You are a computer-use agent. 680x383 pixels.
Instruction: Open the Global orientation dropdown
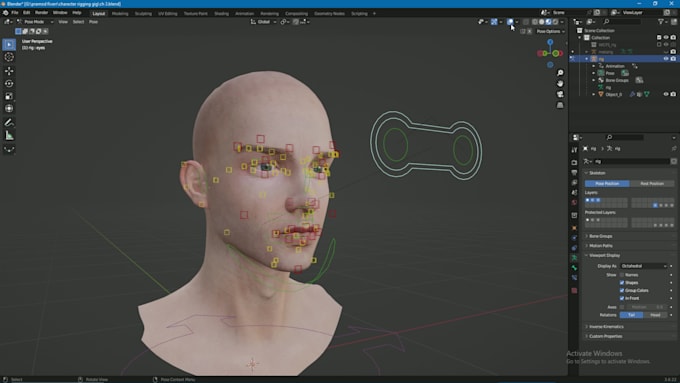pos(263,22)
